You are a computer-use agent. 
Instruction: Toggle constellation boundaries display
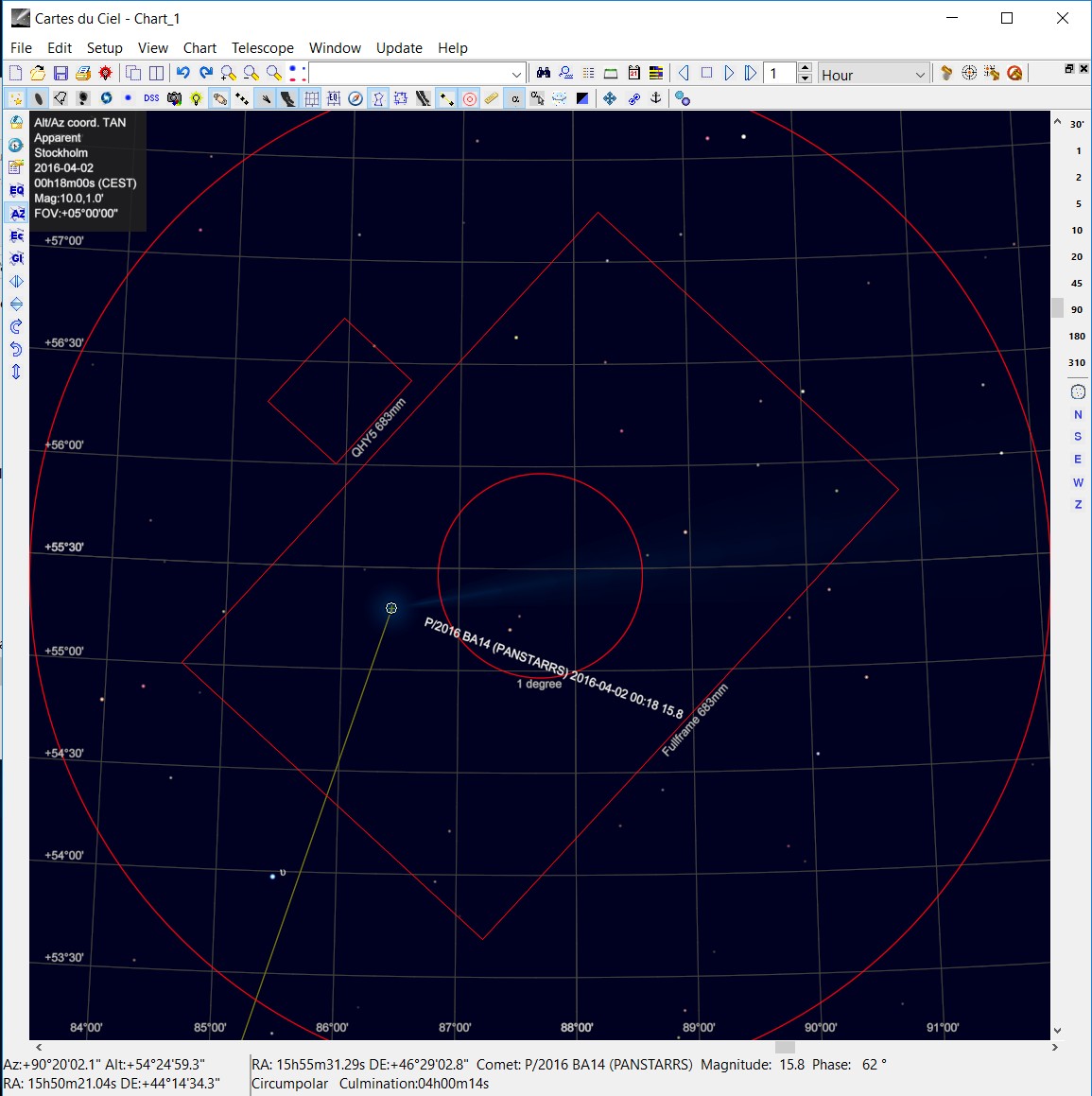[400, 98]
